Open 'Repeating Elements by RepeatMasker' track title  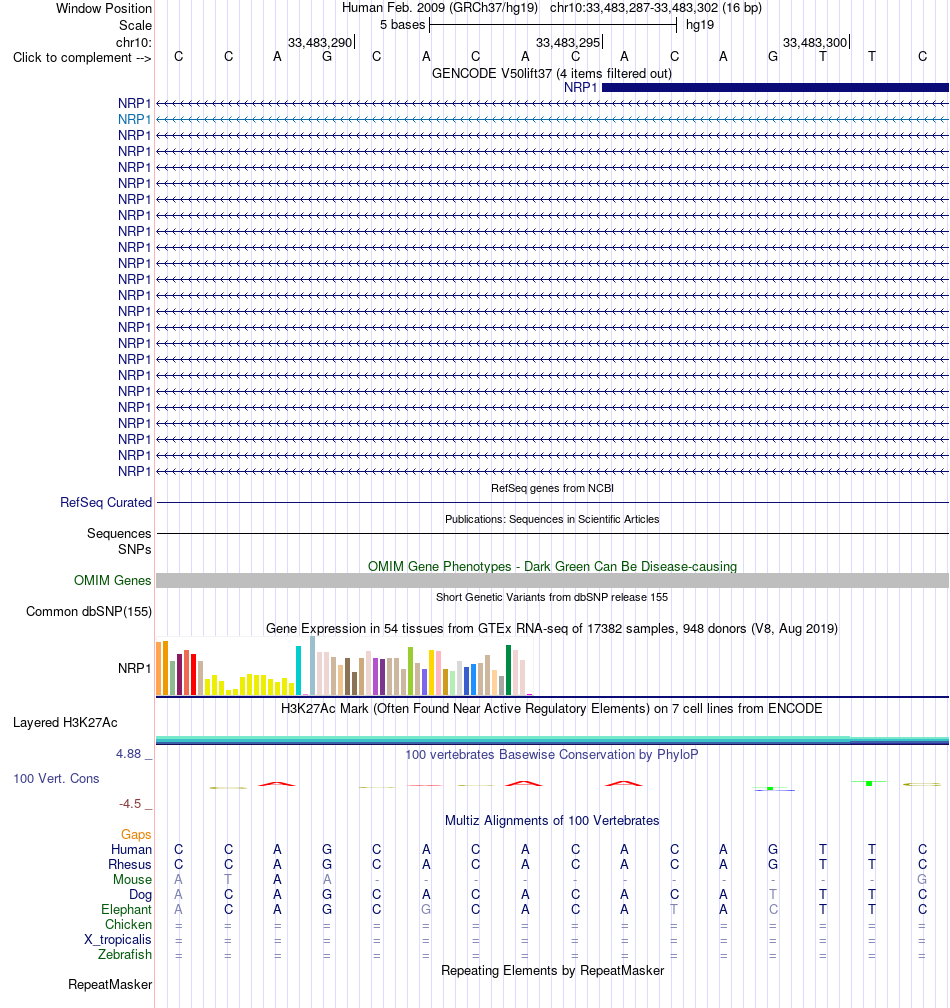[x=552, y=970]
